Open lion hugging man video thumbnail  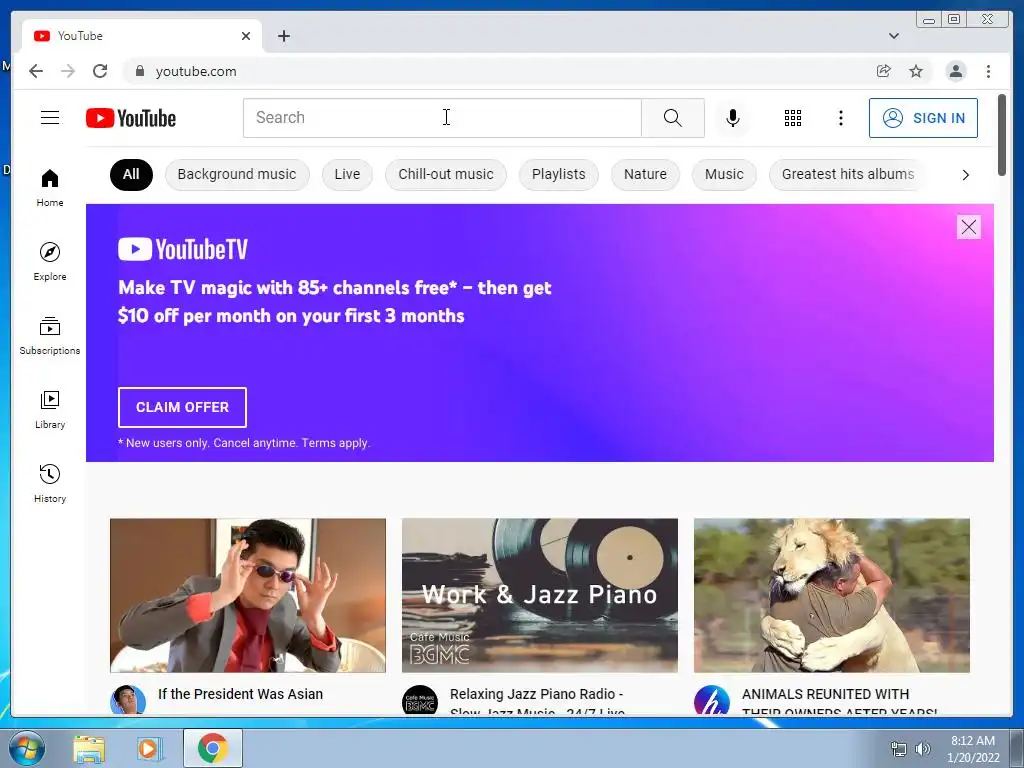point(831,595)
